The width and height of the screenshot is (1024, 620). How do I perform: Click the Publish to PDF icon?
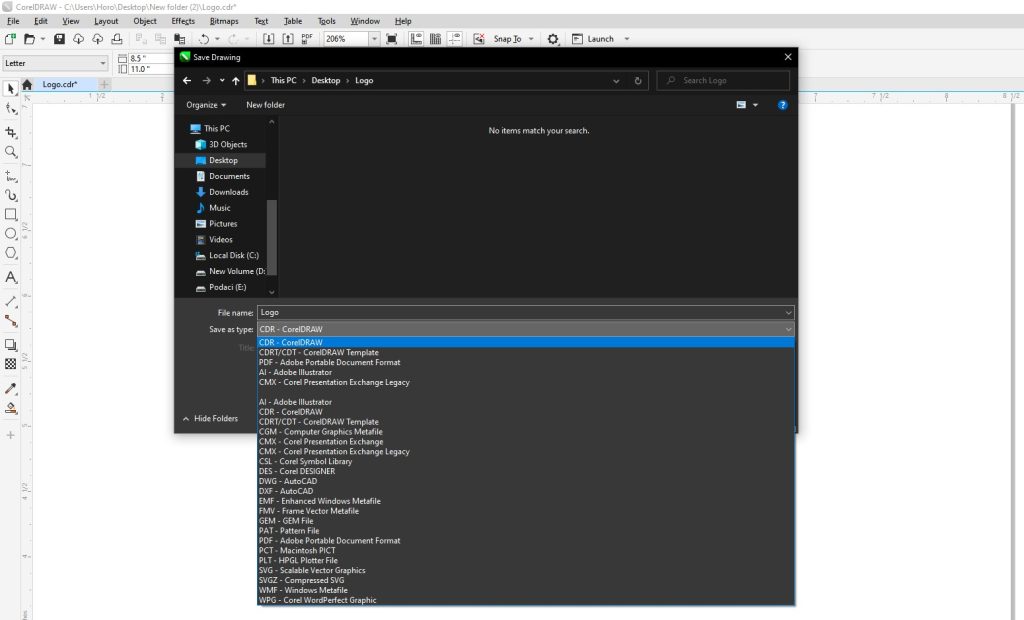pos(307,39)
